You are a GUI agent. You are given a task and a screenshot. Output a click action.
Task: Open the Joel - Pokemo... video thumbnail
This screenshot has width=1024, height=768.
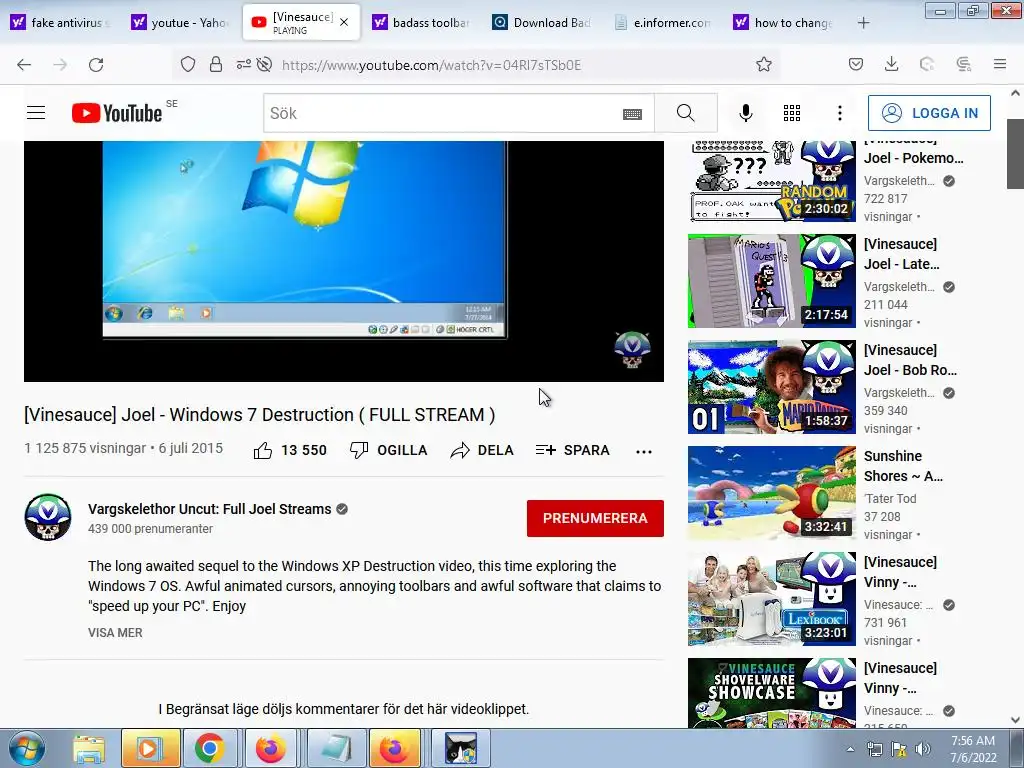[x=771, y=181]
